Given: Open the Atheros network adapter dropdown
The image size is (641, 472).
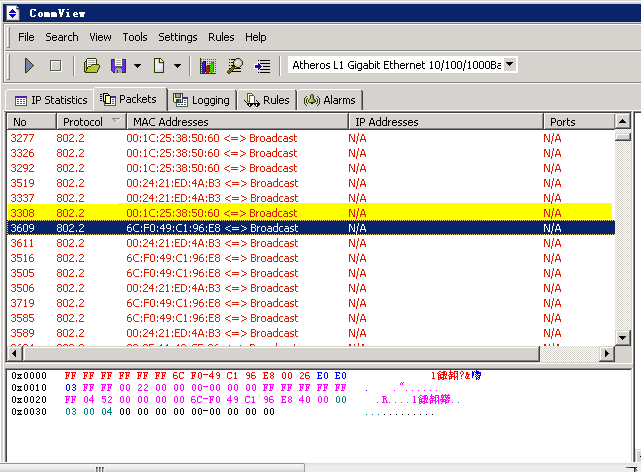Looking at the screenshot, I should [x=510, y=64].
